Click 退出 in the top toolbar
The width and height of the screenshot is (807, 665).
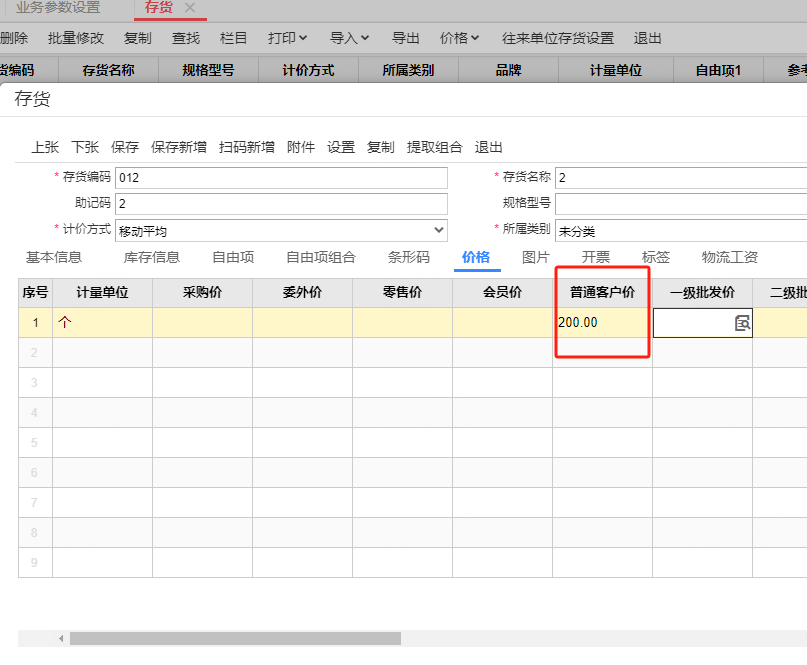(x=647, y=38)
